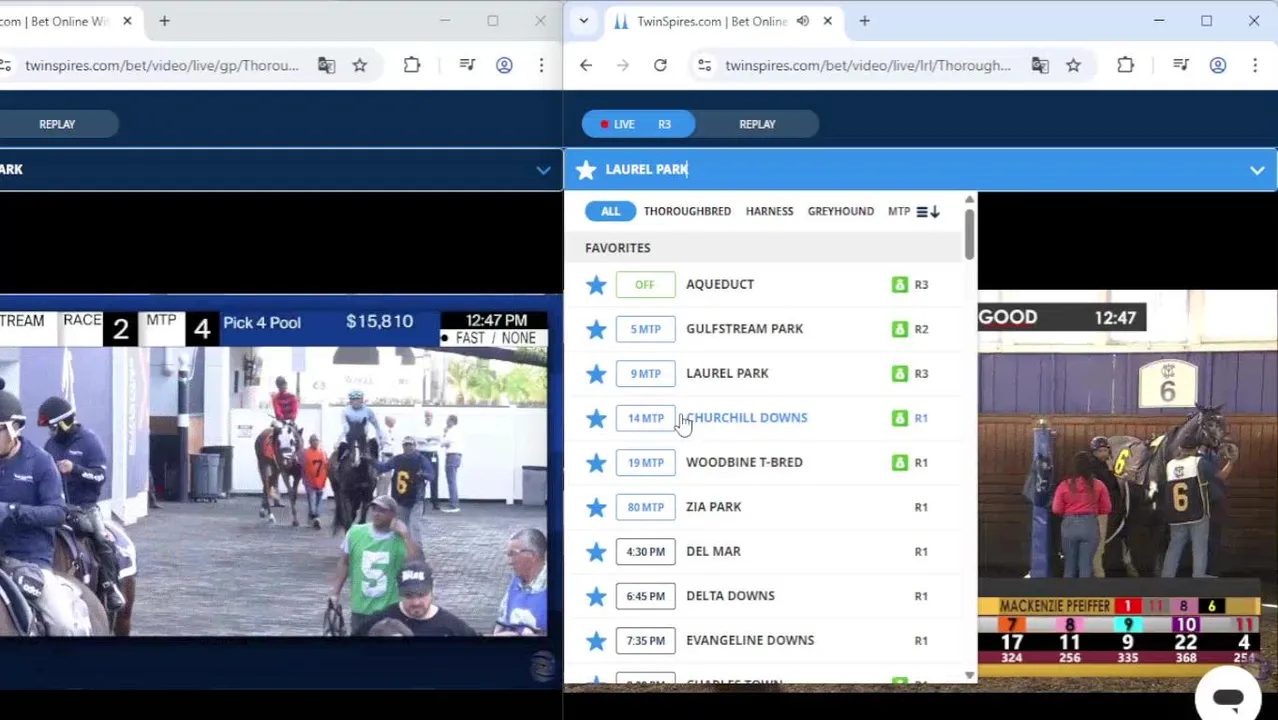Toggle favorite star for Del Mar

596,552
